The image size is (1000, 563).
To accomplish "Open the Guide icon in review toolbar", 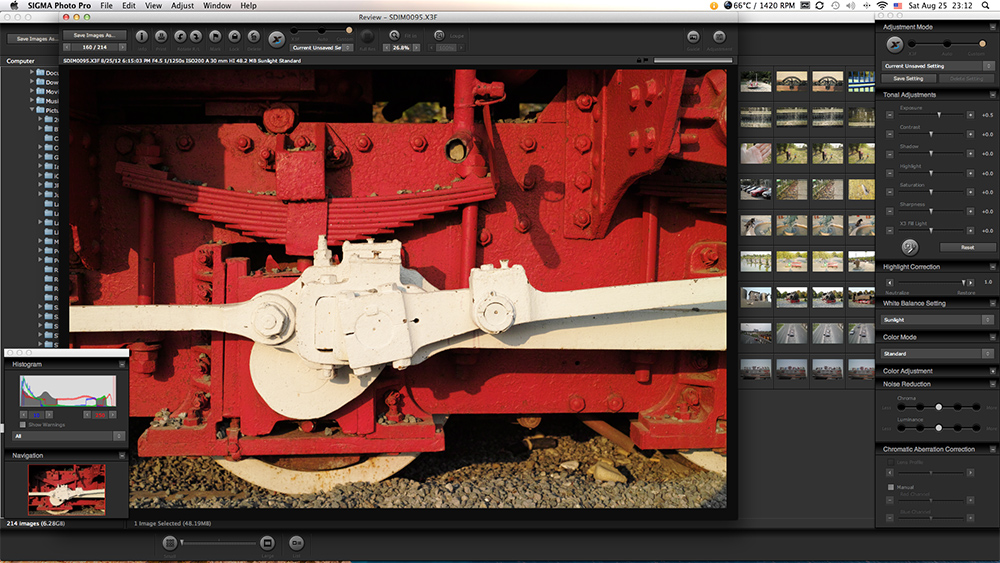I will tap(693, 37).
